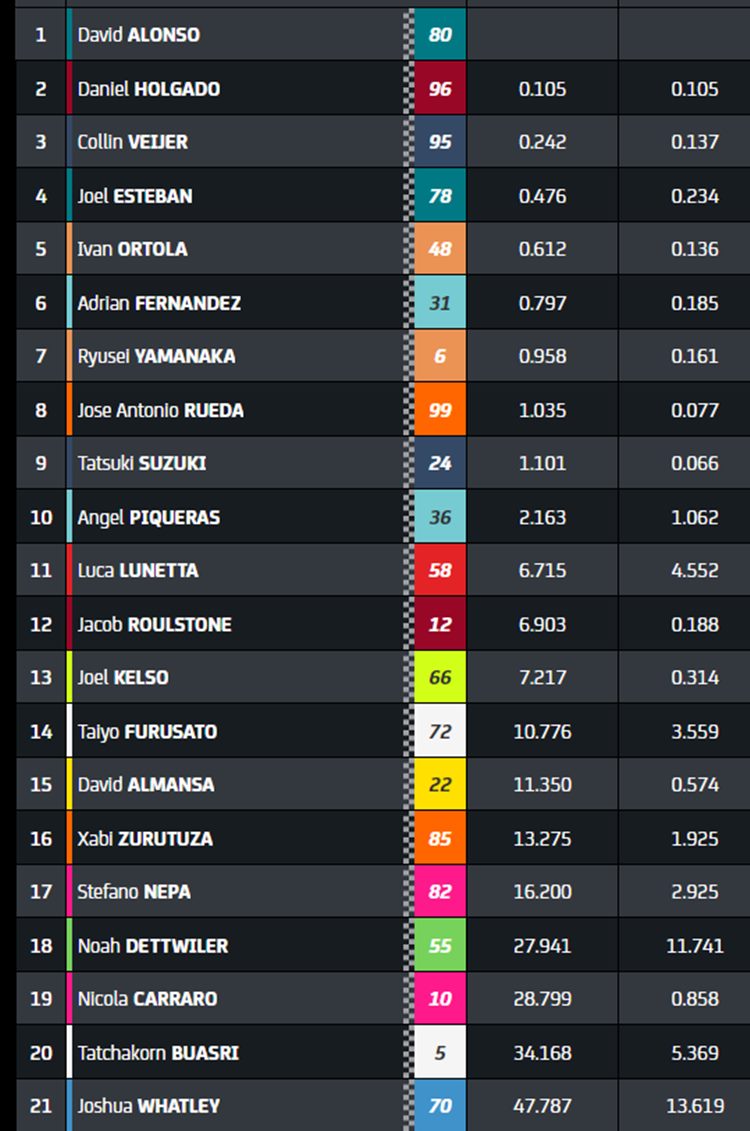The width and height of the screenshot is (750, 1131).
Task: Select Tatsuki SUZUKI in results
Action: (x=141, y=463)
